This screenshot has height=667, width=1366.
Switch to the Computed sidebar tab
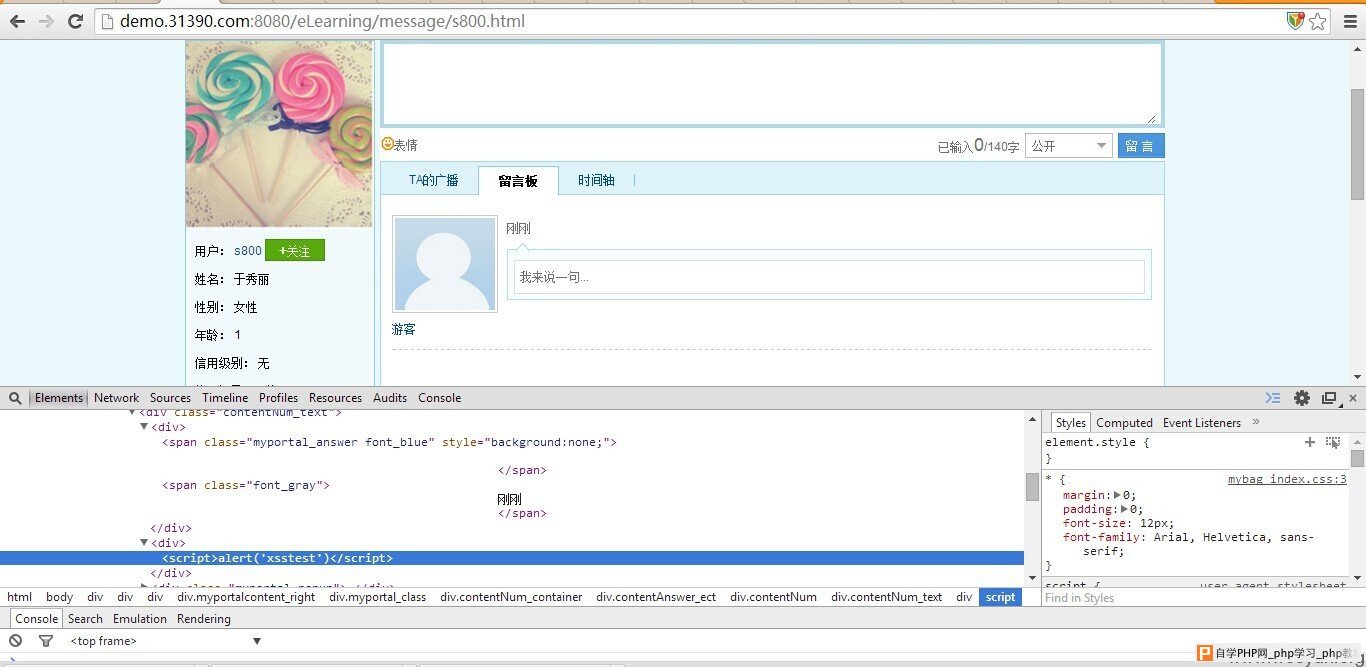click(x=1124, y=423)
